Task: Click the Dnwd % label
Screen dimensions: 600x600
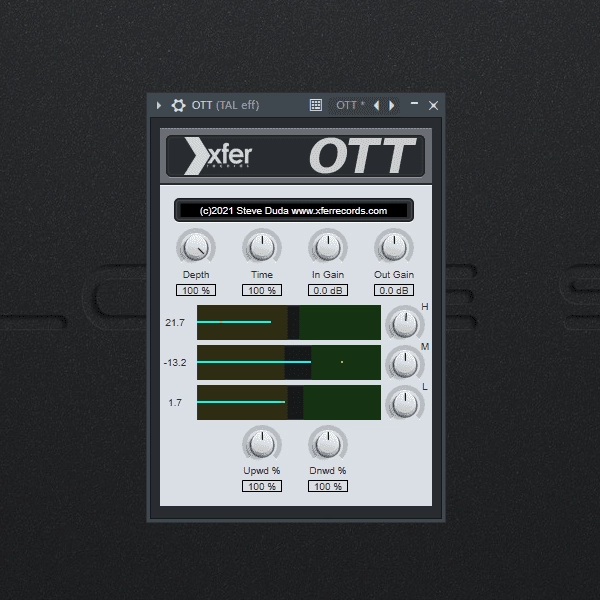Action: (x=328, y=471)
